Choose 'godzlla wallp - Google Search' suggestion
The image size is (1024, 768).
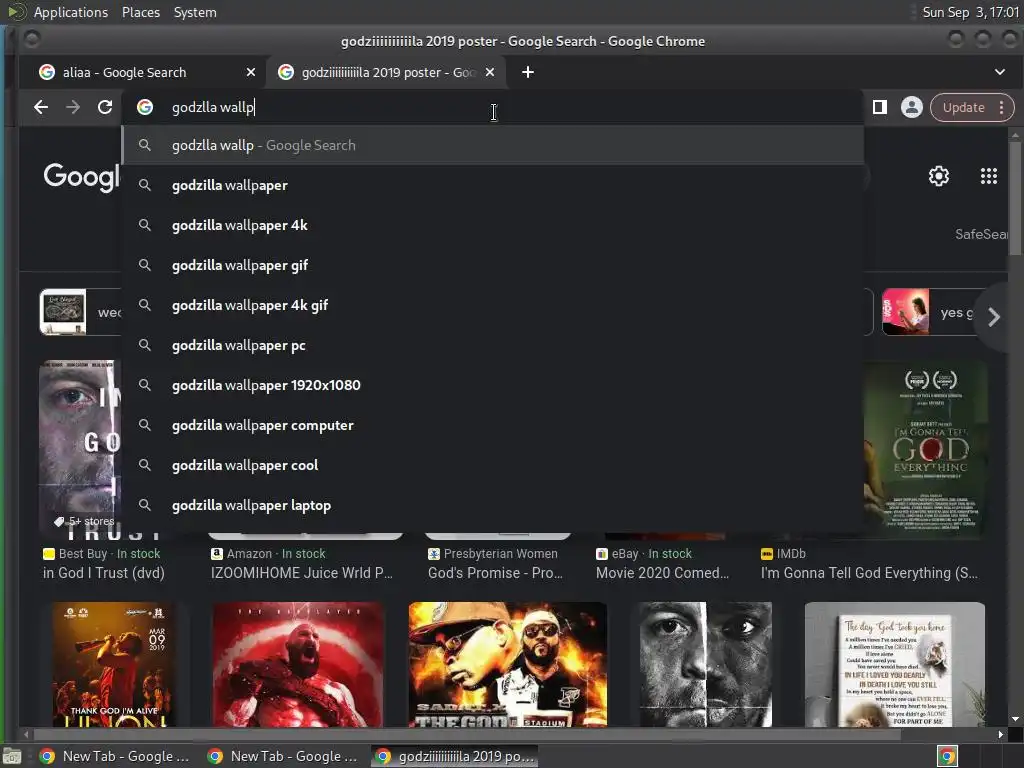(493, 145)
